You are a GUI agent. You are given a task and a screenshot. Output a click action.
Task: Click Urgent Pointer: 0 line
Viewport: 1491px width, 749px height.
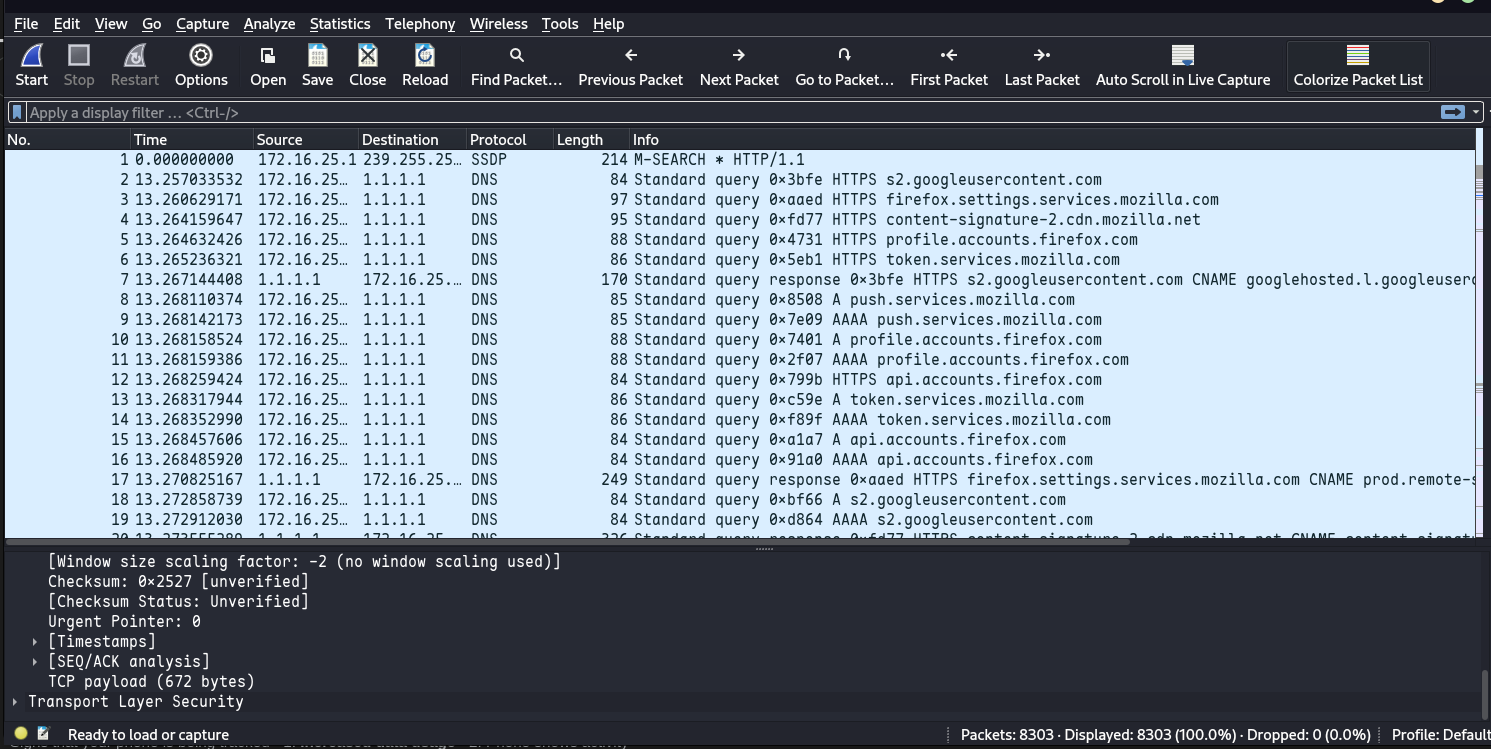coord(124,621)
